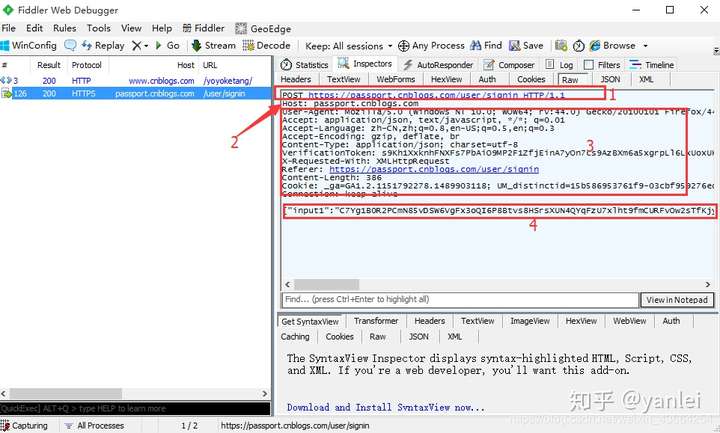Click the Replay toolbar button
This screenshot has height=433, width=720.
coord(103,45)
